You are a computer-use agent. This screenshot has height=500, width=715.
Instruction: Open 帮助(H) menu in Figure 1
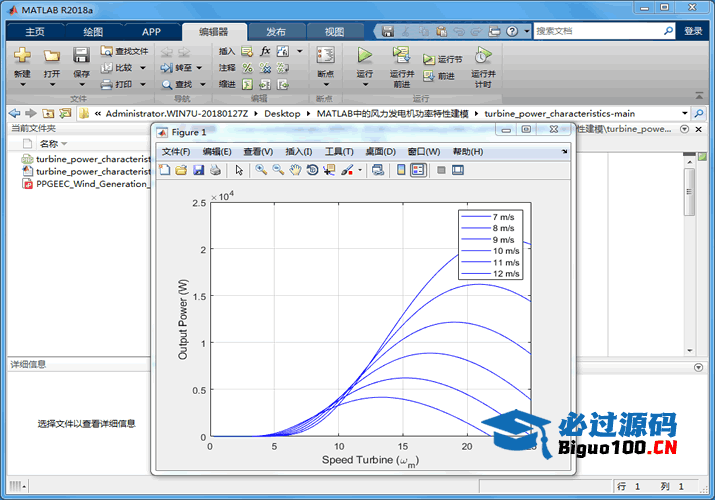tap(468, 152)
